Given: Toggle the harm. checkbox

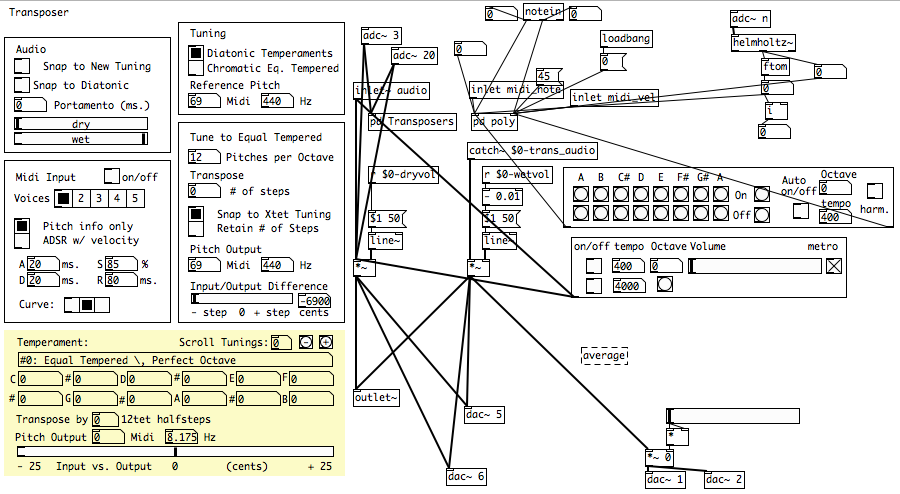Looking at the screenshot, I should point(874,190).
